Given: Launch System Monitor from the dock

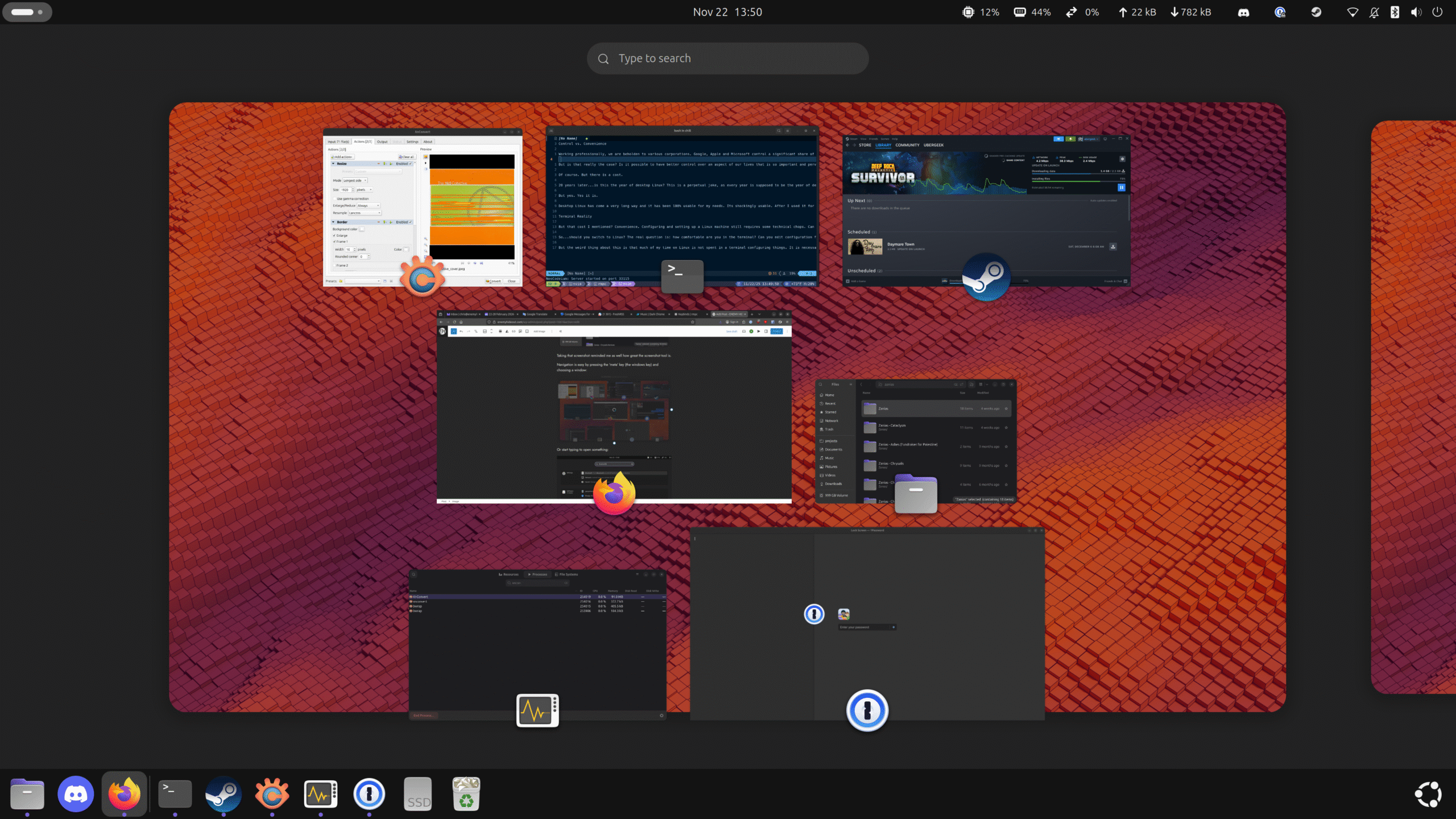Looking at the screenshot, I should click(x=321, y=793).
